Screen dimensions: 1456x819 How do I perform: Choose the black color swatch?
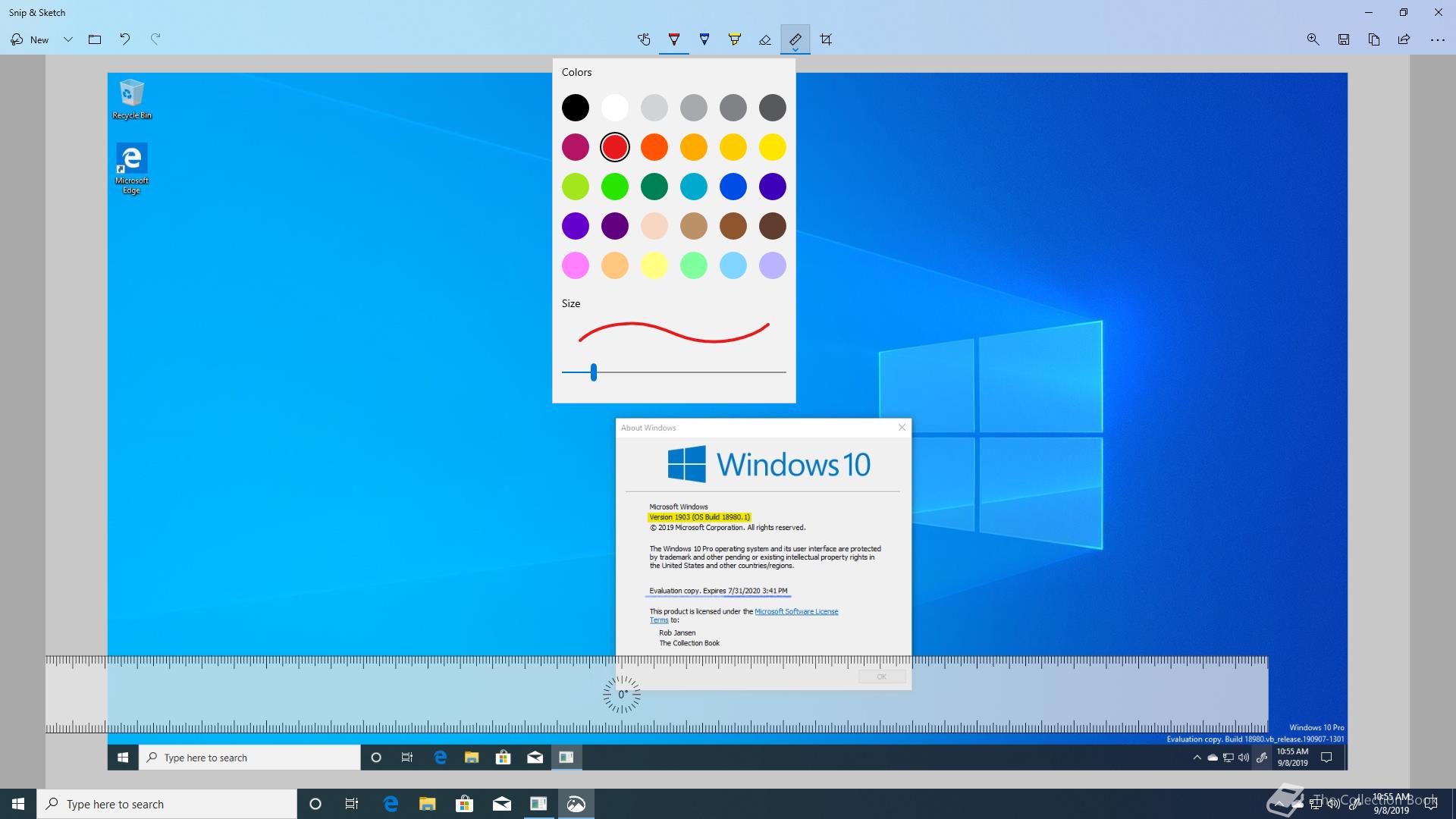pos(576,108)
